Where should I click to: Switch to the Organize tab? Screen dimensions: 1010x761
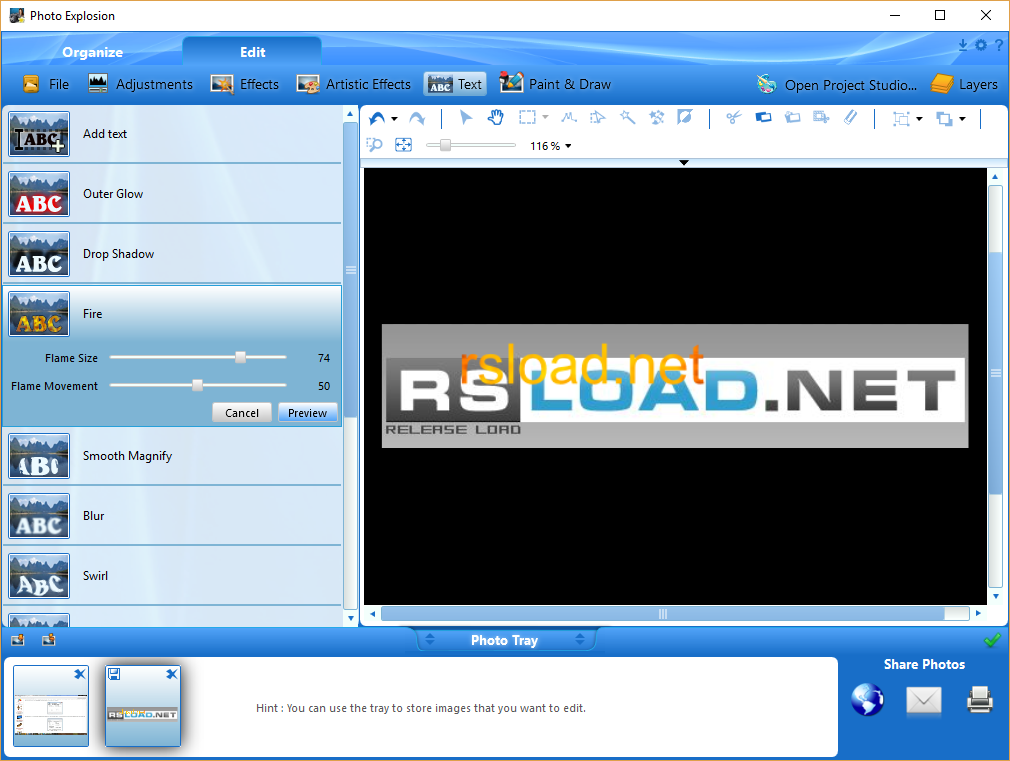tap(92, 52)
